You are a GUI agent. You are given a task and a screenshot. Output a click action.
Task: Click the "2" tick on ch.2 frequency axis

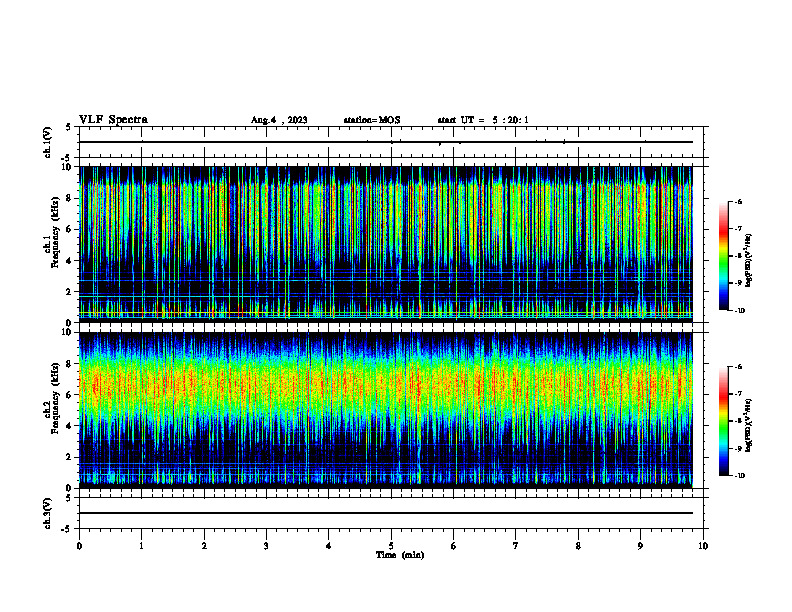(x=70, y=457)
